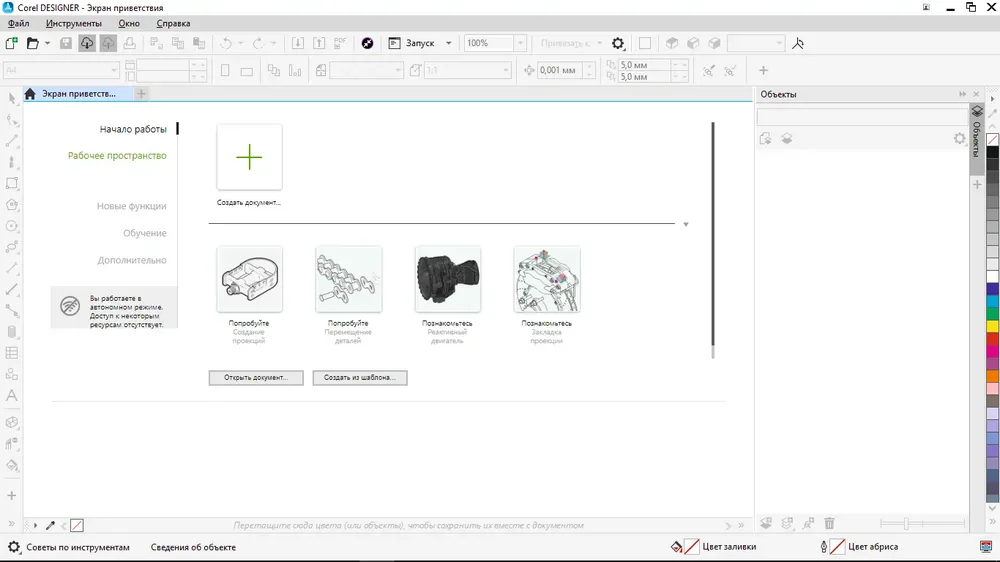1000x562 pixels.
Task: Open the Перемещение деталей chain thumbnail
Action: coord(349,279)
